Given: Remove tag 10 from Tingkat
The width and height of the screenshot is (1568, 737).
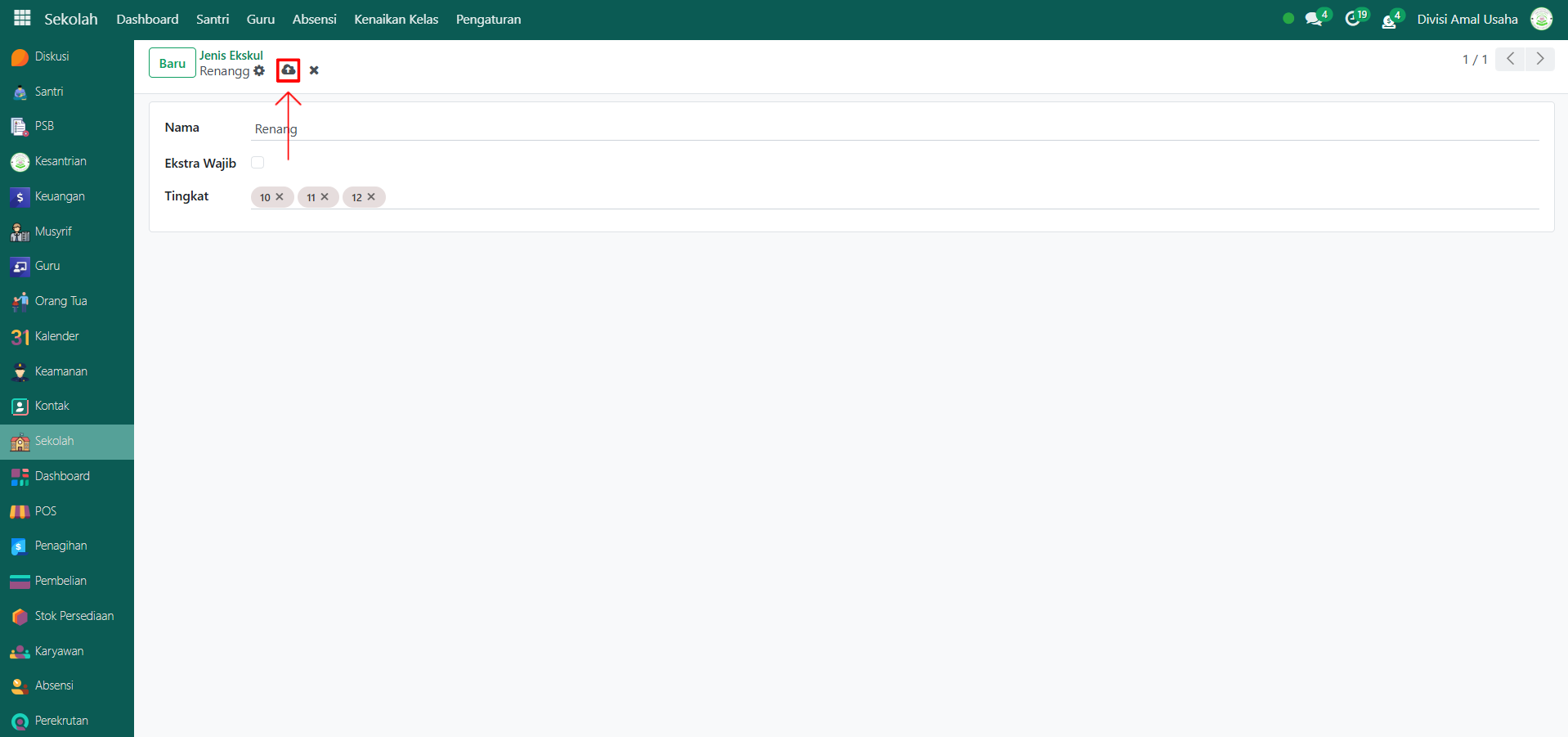Looking at the screenshot, I should pyautogui.click(x=280, y=197).
